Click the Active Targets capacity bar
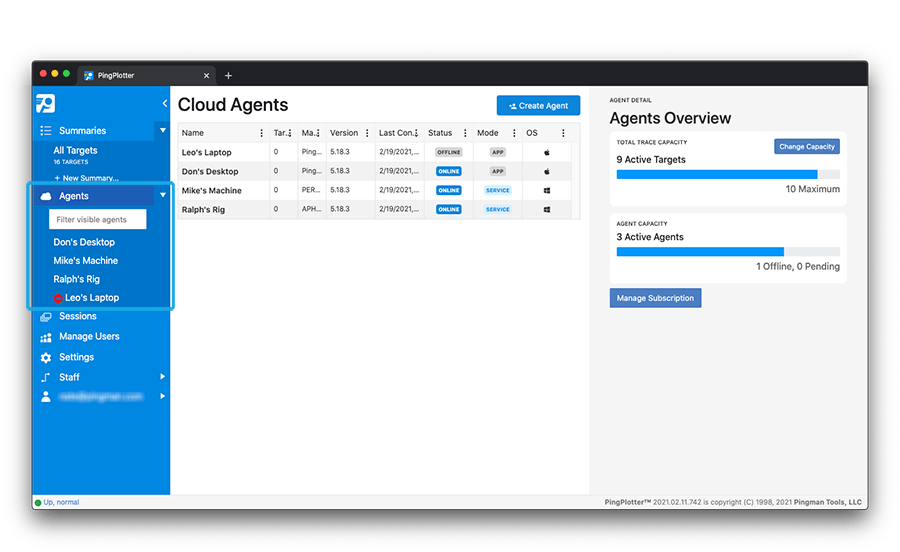The height and width of the screenshot is (552, 900). (x=728, y=174)
